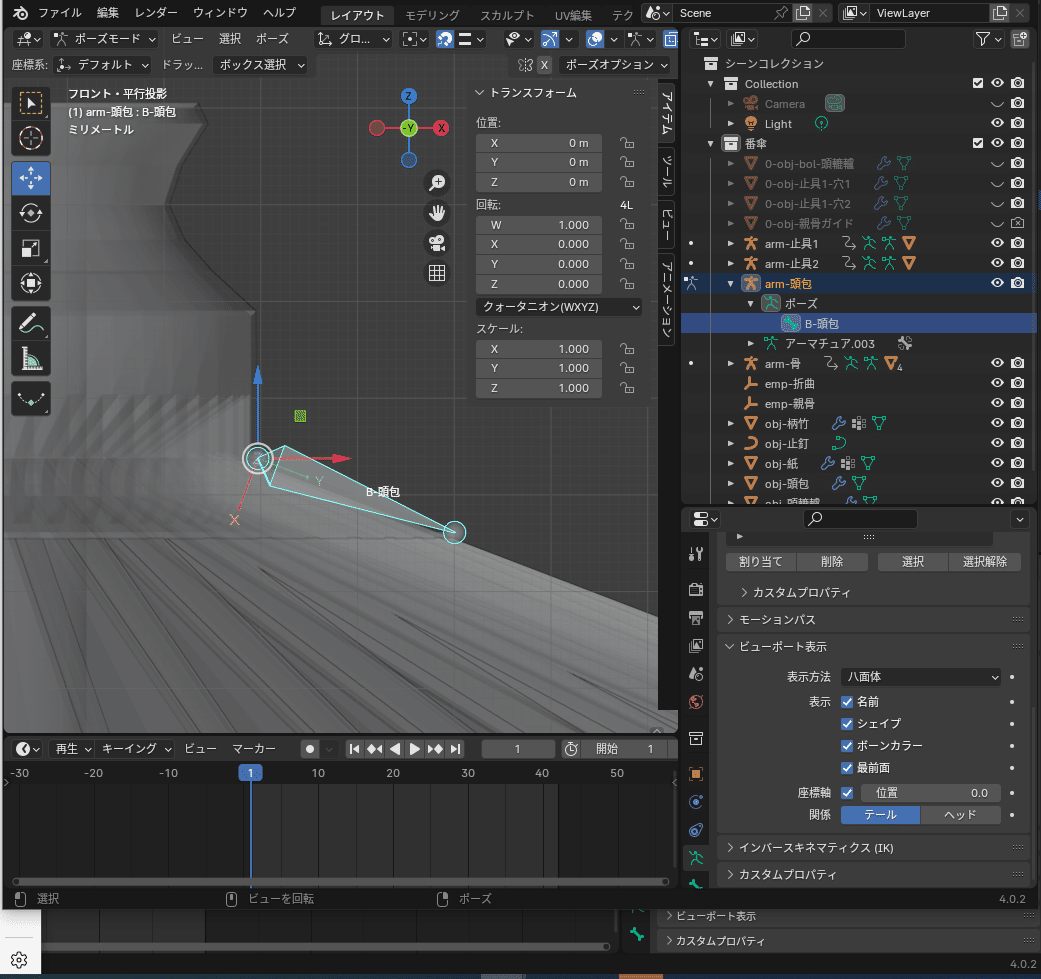The height and width of the screenshot is (979, 1041).
Task: Open the クォータニオン(WXYZ) rotation mode dropdown
Action: 559,307
